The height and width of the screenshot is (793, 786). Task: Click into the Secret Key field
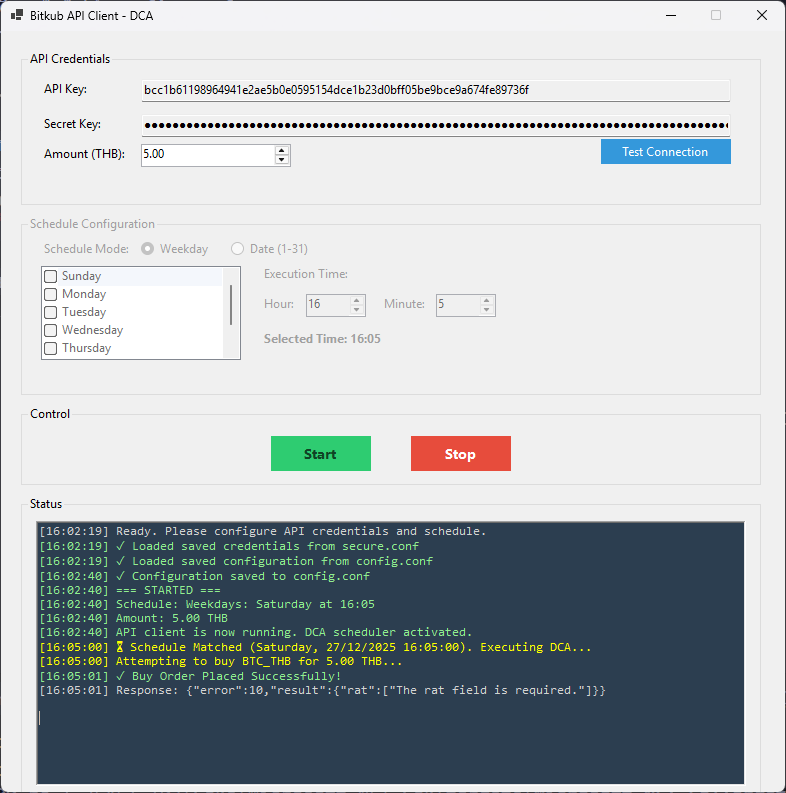click(x=435, y=126)
